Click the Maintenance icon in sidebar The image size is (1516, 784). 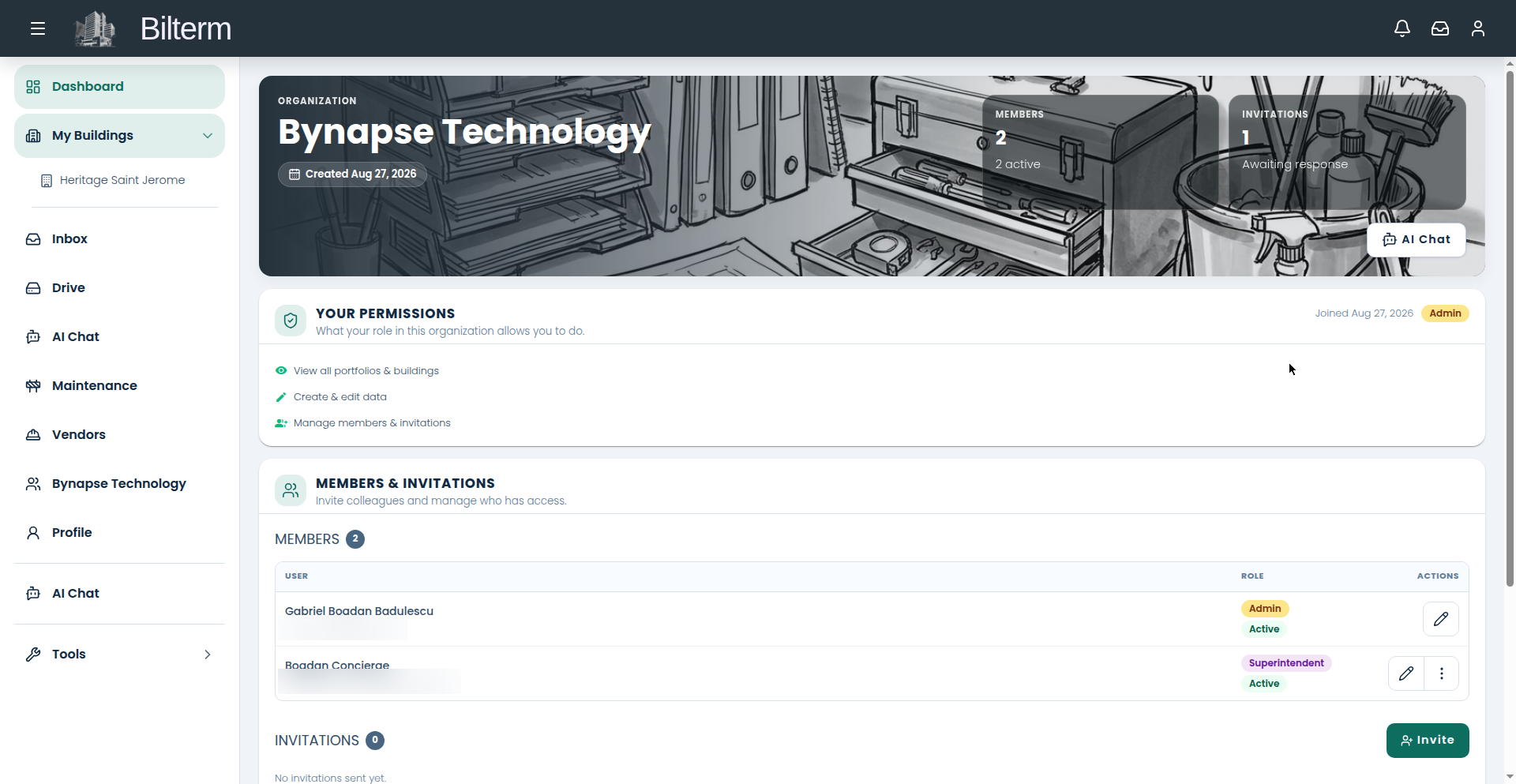tap(33, 386)
